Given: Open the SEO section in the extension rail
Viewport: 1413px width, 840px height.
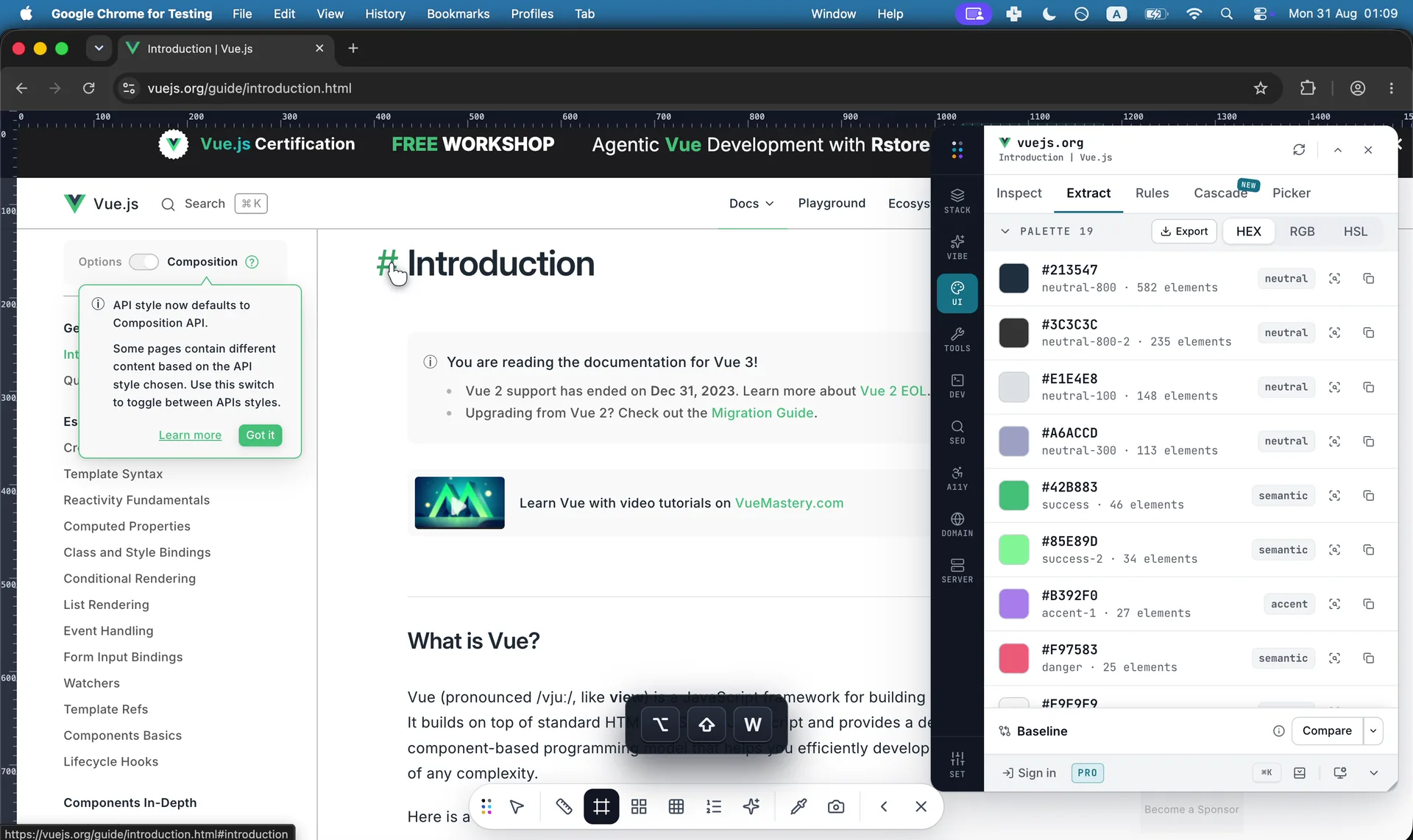Looking at the screenshot, I should pyautogui.click(x=957, y=432).
